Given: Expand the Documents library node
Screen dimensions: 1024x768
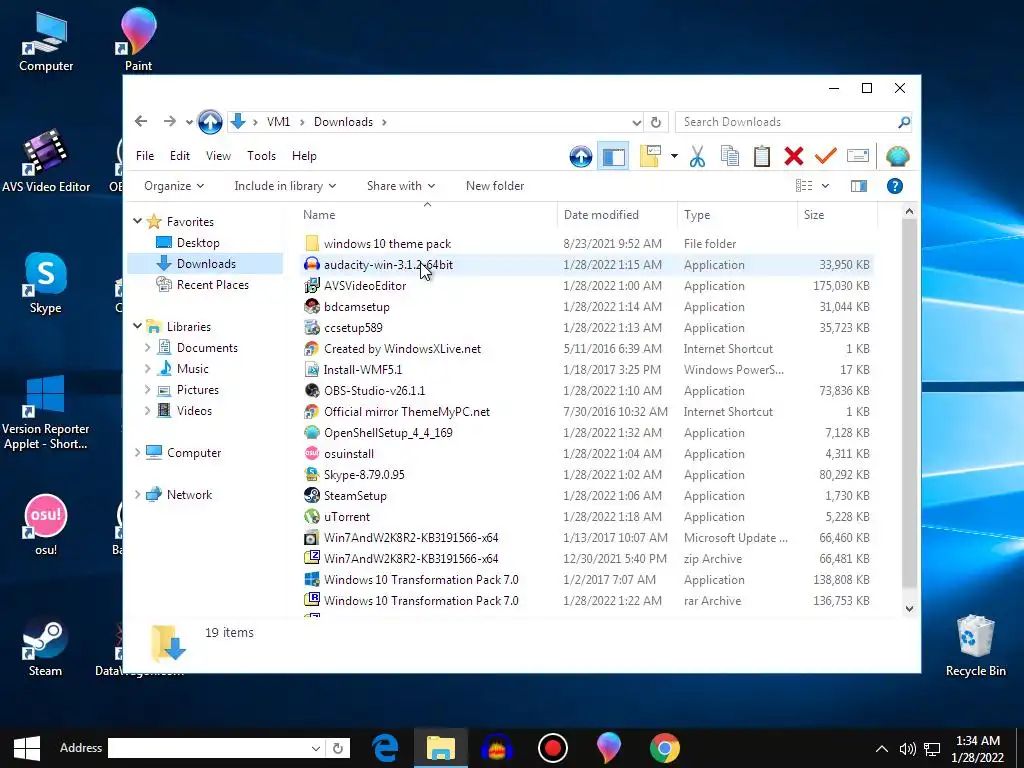Looking at the screenshot, I should (x=148, y=347).
